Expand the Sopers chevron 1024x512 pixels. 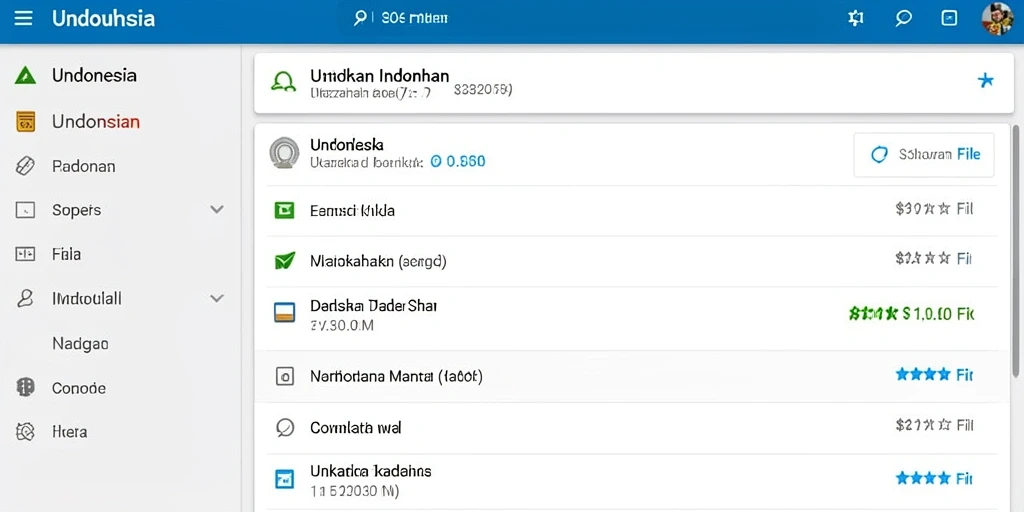tap(217, 210)
